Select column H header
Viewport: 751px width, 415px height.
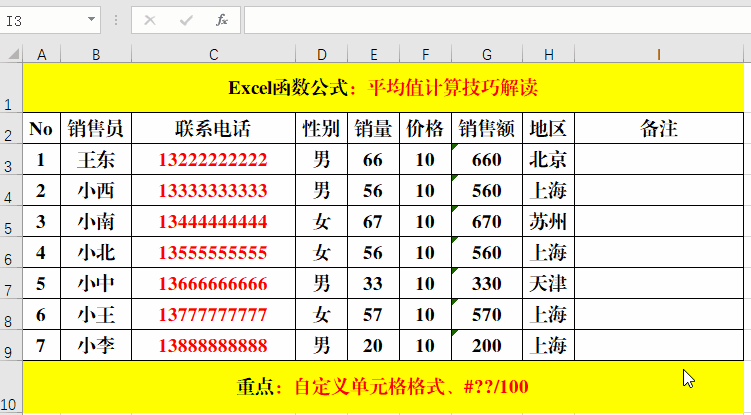point(548,54)
